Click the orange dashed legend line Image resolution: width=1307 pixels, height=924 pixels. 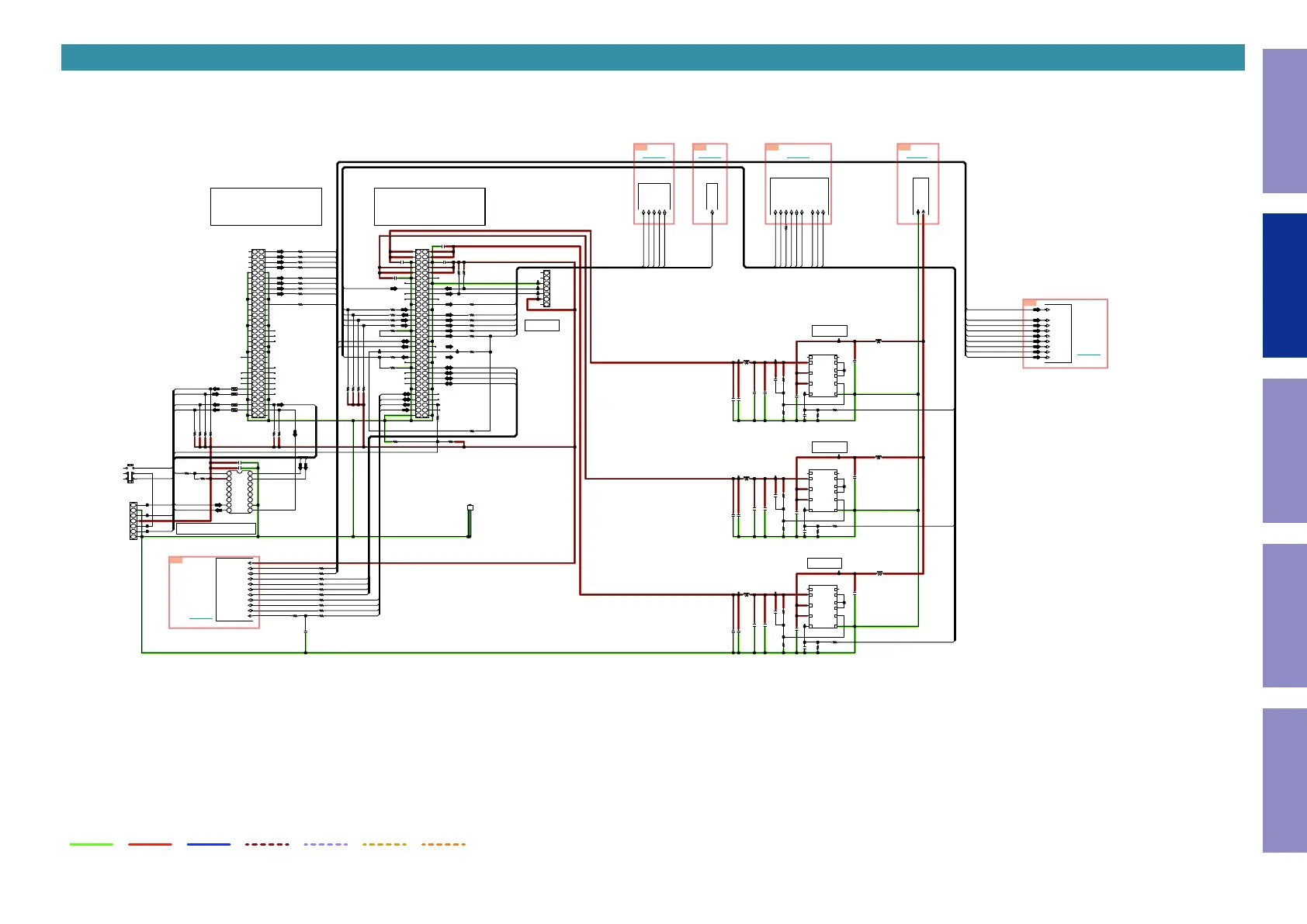point(443,844)
